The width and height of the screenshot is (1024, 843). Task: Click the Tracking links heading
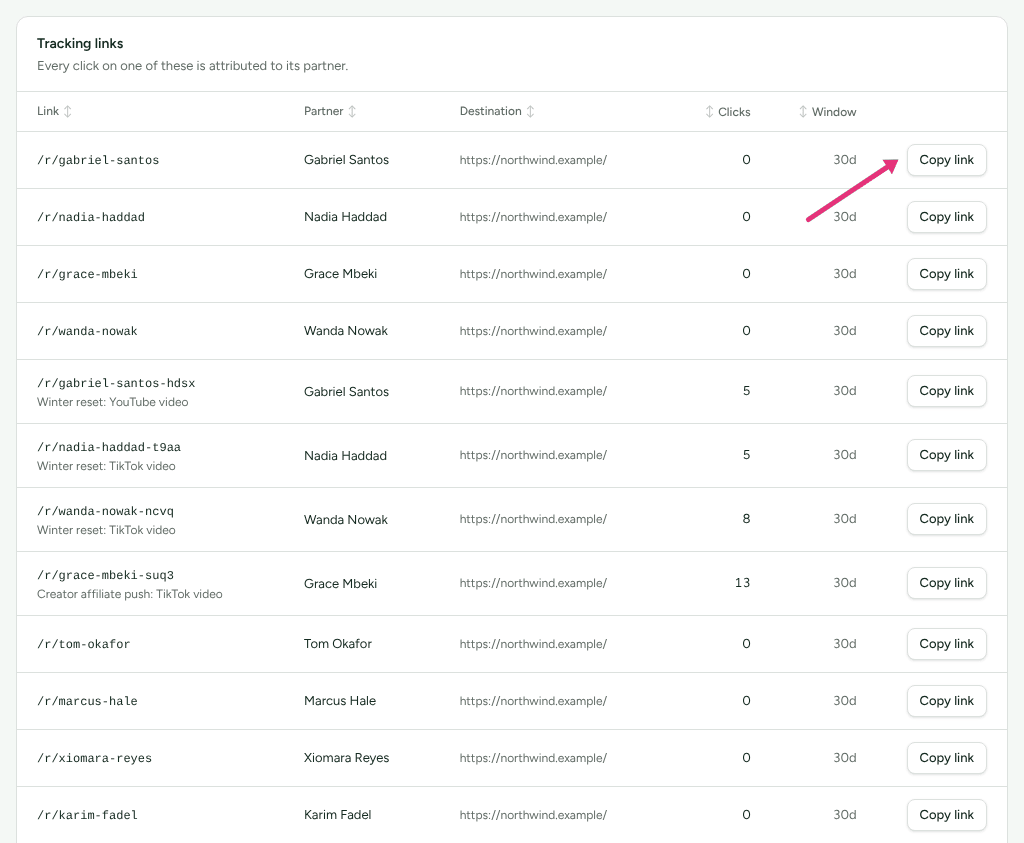click(80, 44)
